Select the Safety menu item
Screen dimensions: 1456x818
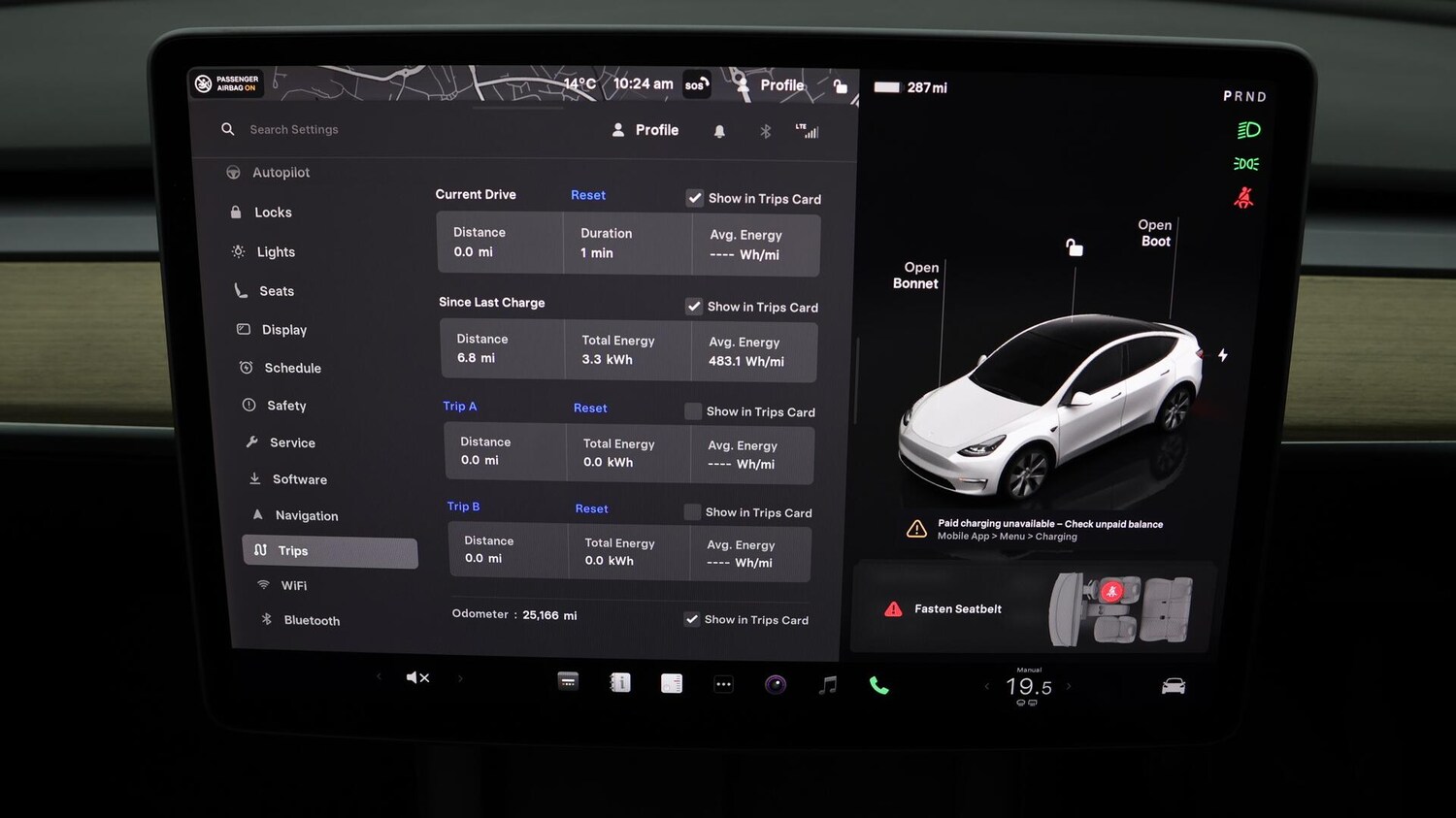point(275,406)
